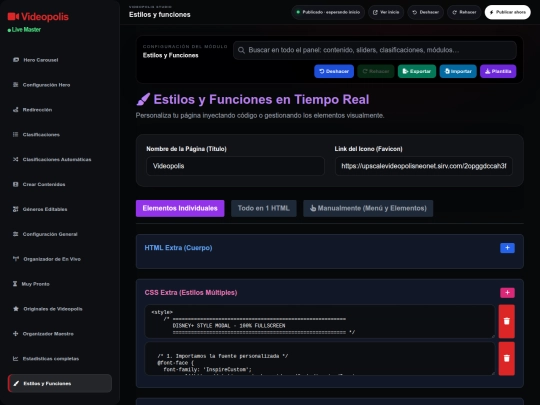Click the Estilos y Funciones en Tiempo Real title
The height and width of the screenshot is (405, 540).
coord(261,100)
